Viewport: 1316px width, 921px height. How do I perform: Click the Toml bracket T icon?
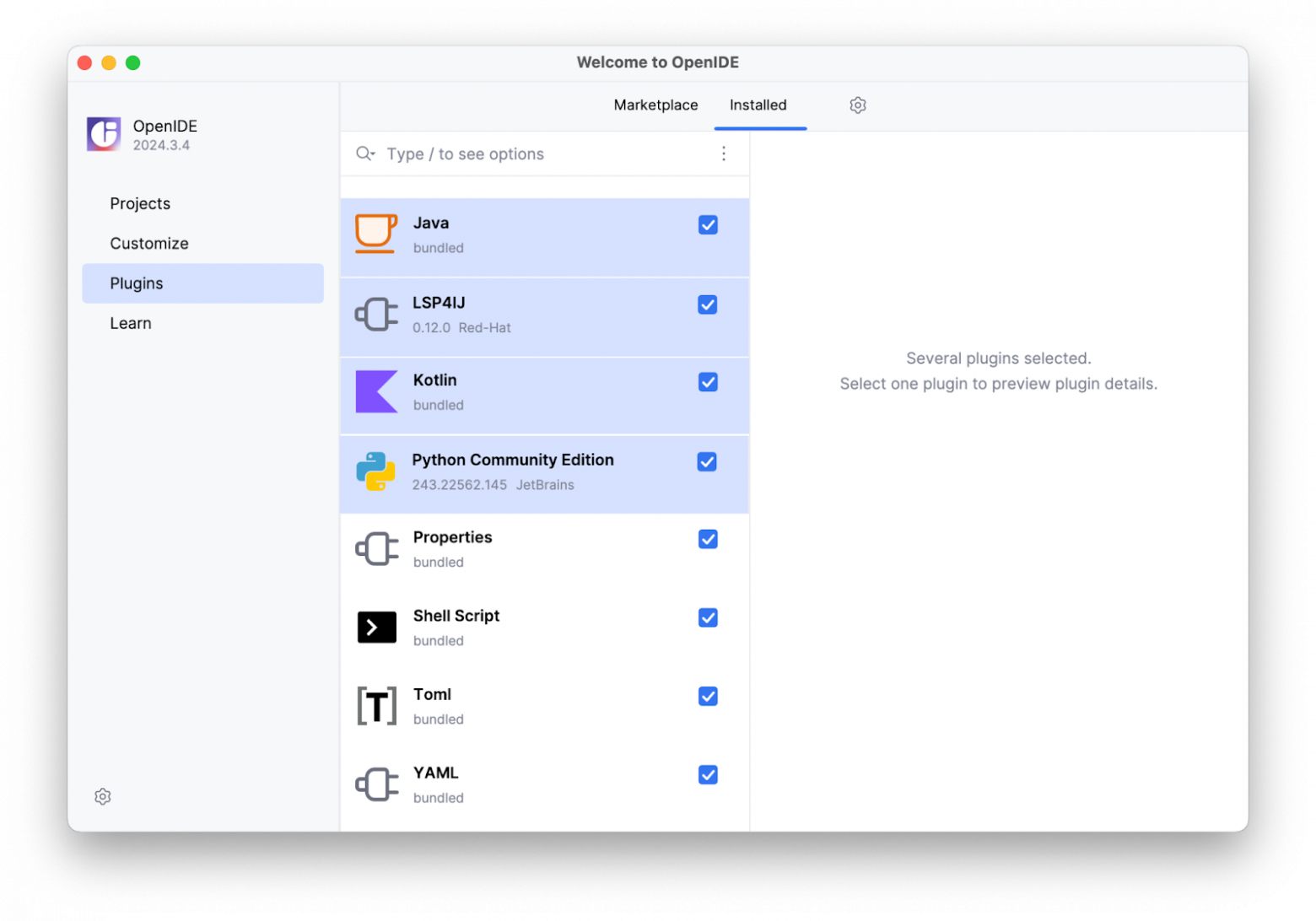click(x=376, y=706)
